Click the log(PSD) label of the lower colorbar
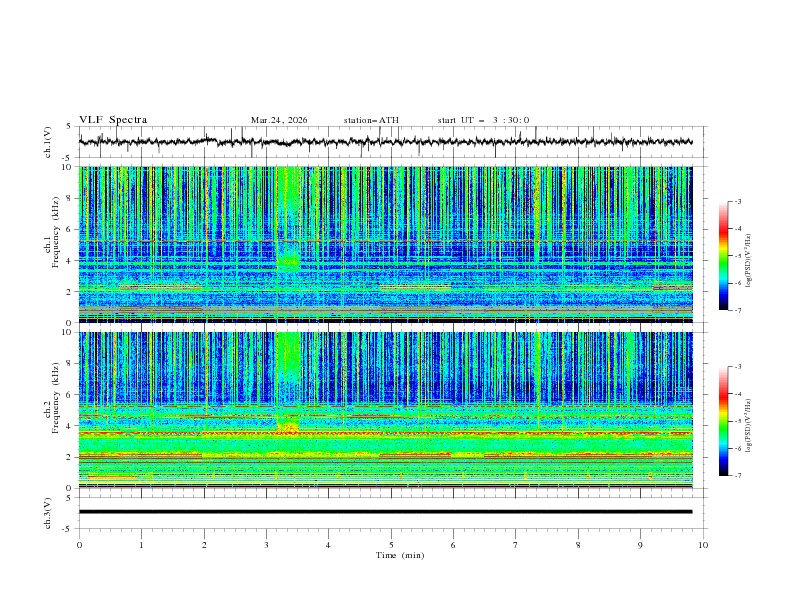Screen dimensions: 792x612 748,426
